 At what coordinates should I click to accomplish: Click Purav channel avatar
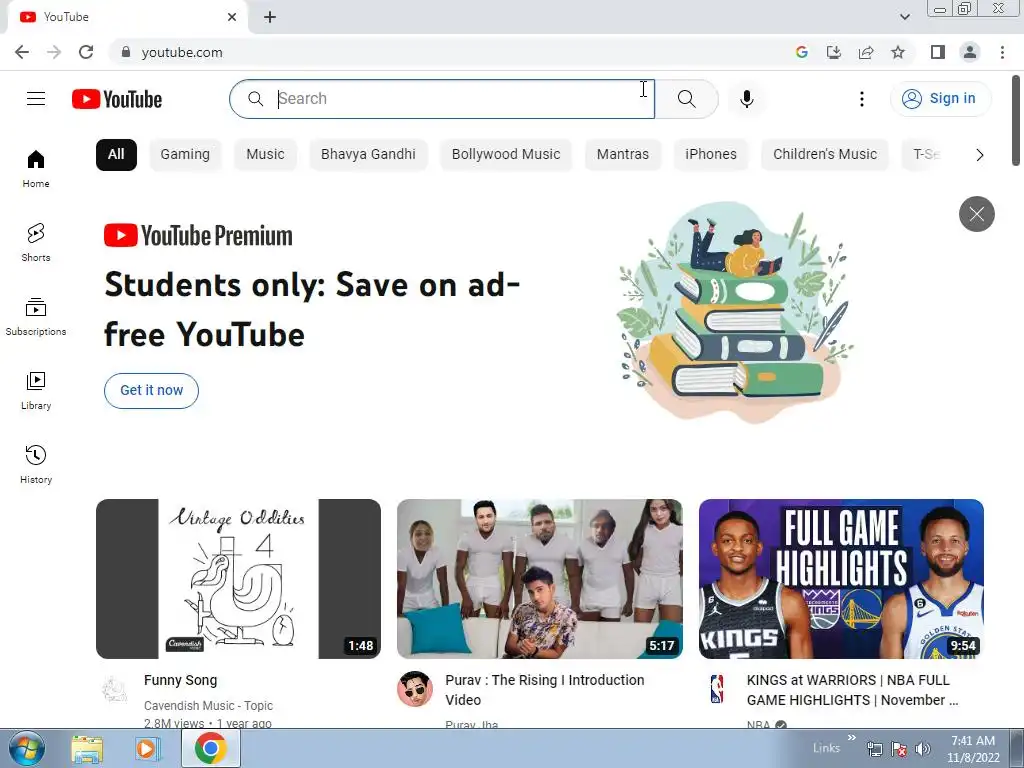[415, 689]
